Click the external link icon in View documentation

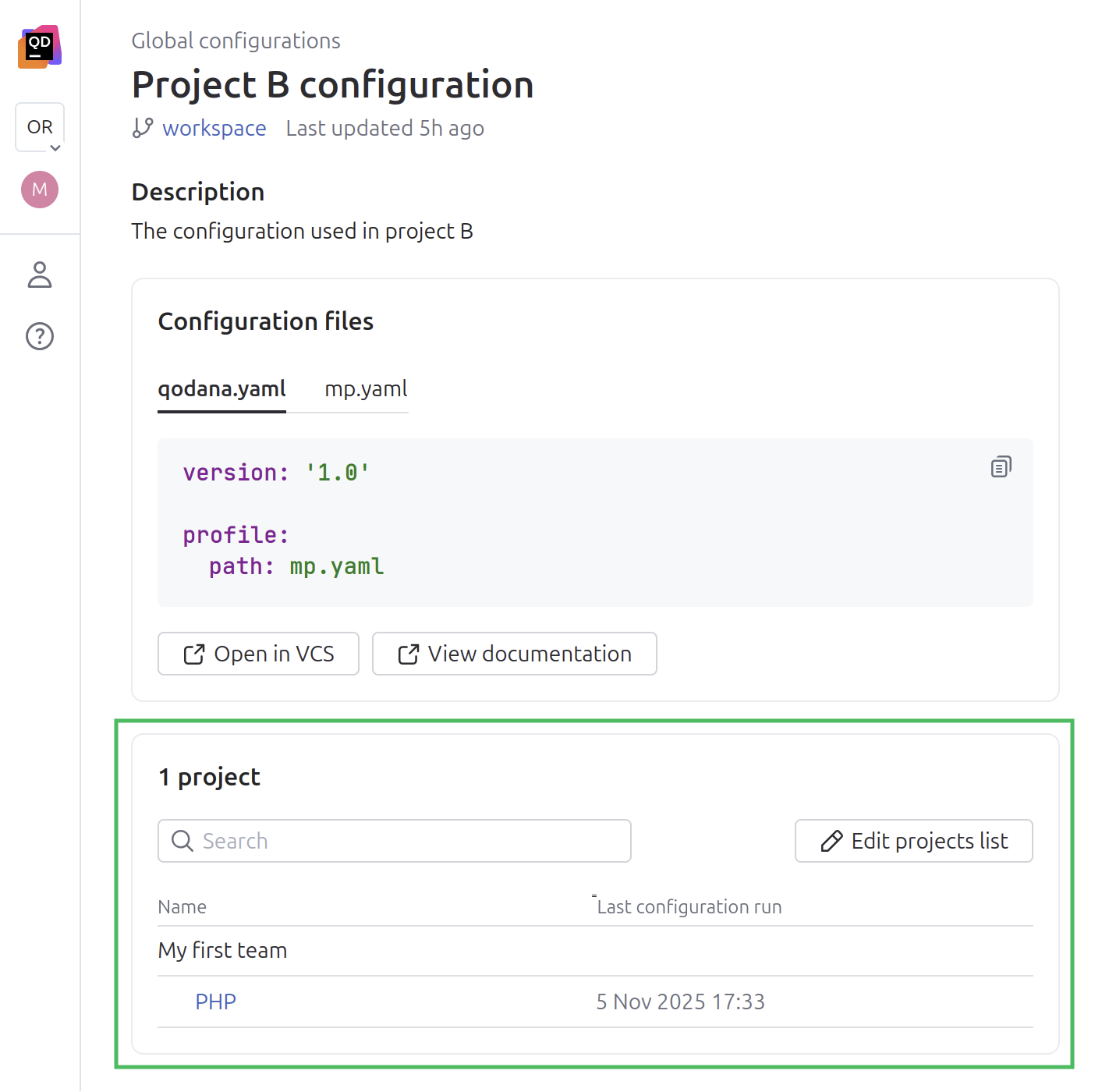point(409,654)
